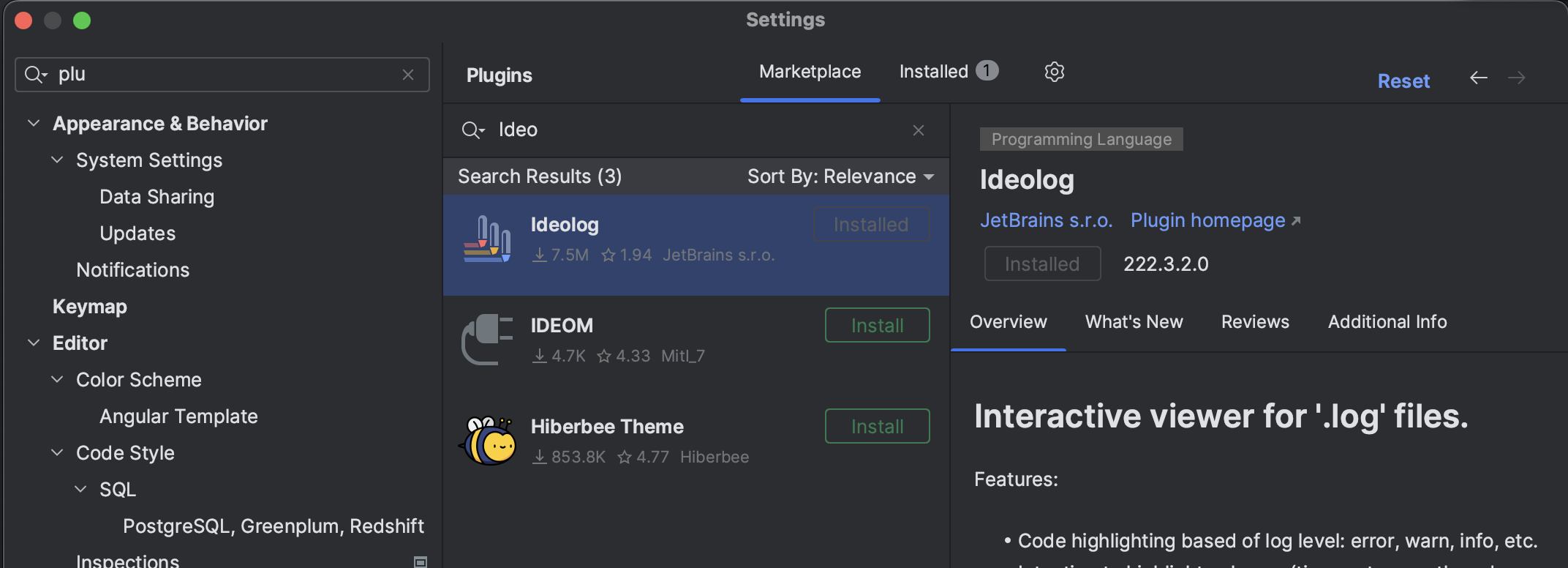Open the What's New tab

click(x=1134, y=322)
